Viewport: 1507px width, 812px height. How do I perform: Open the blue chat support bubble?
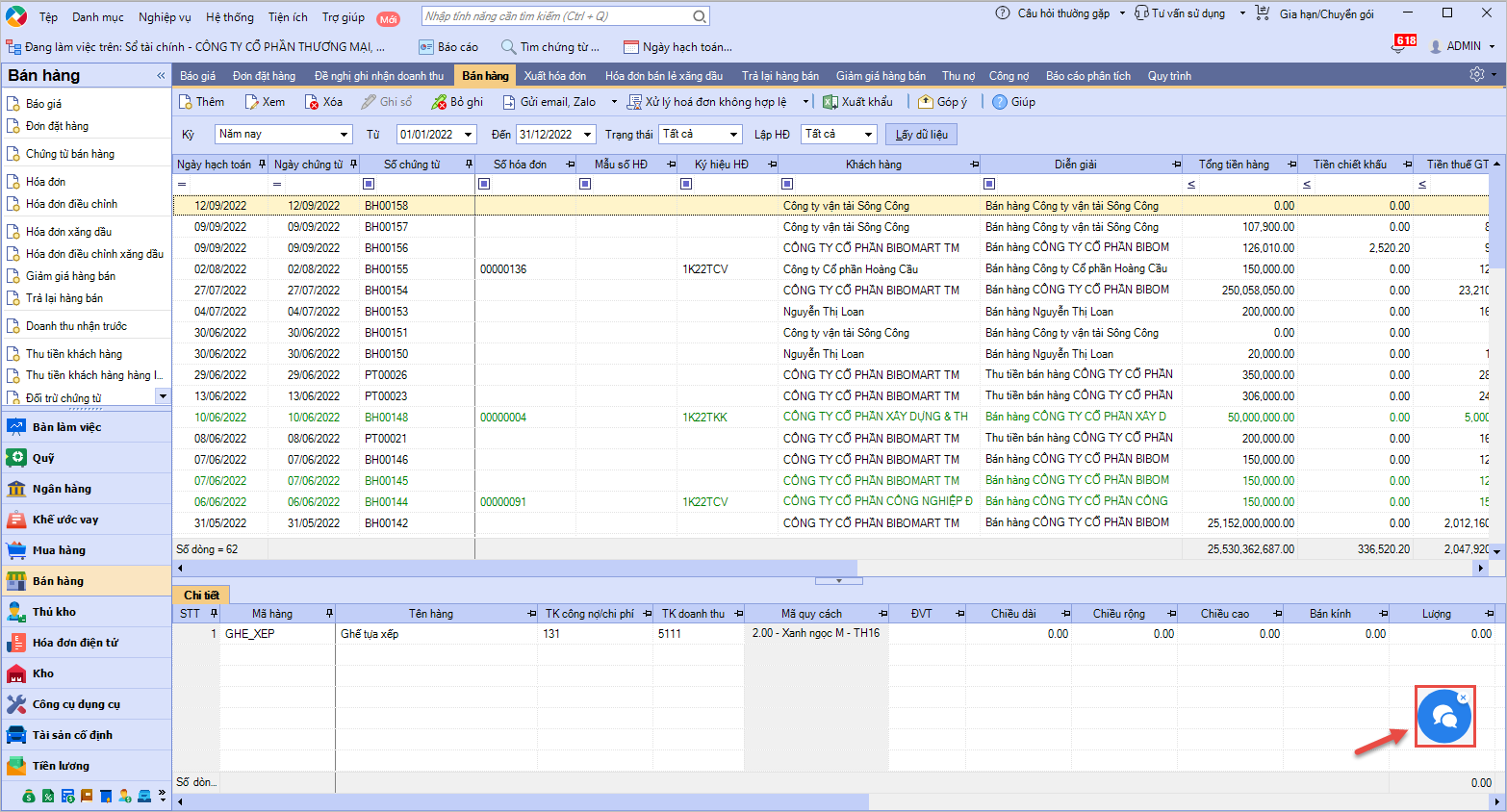pyautogui.click(x=1443, y=717)
